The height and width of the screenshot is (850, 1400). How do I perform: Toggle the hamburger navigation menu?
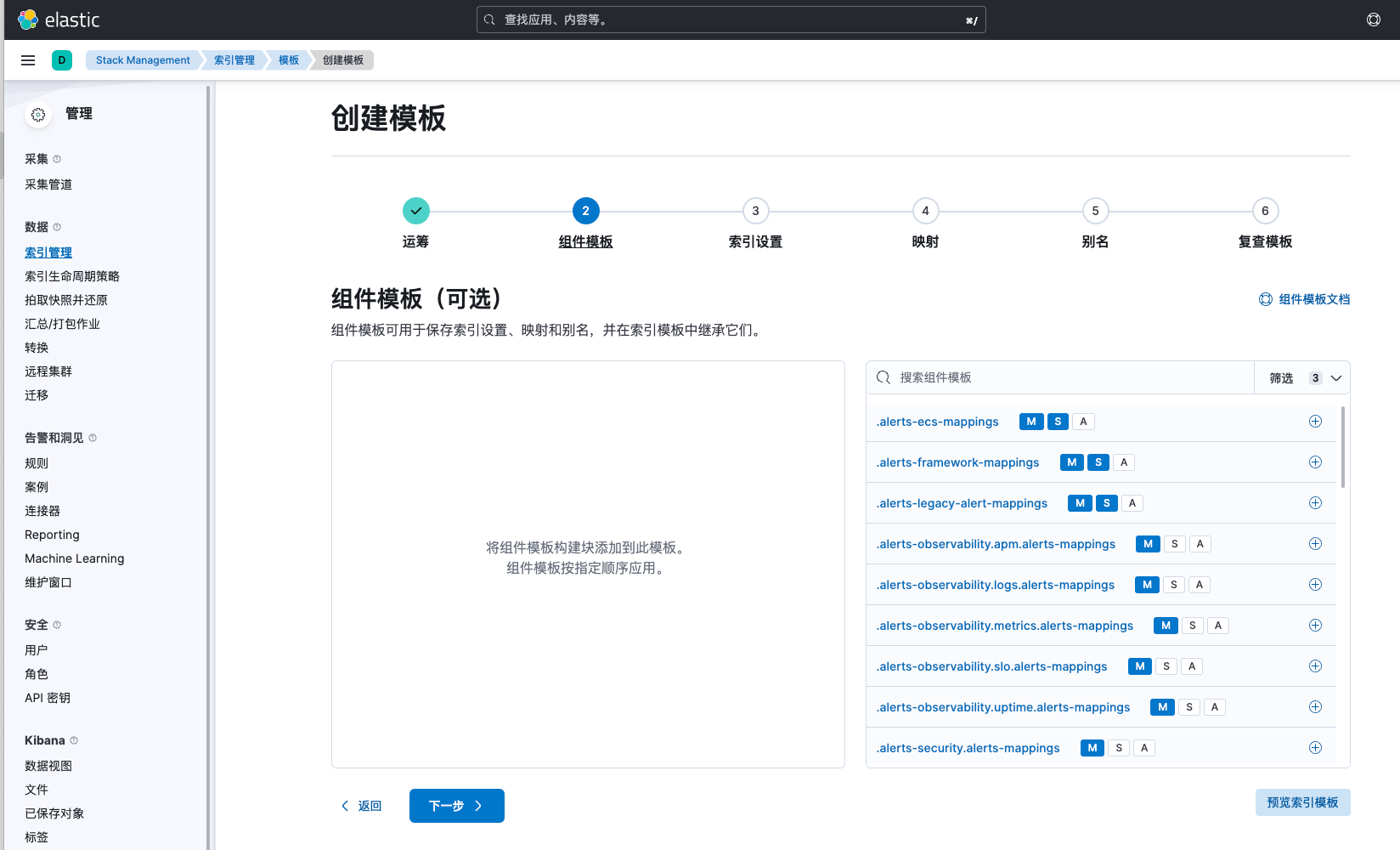point(28,60)
